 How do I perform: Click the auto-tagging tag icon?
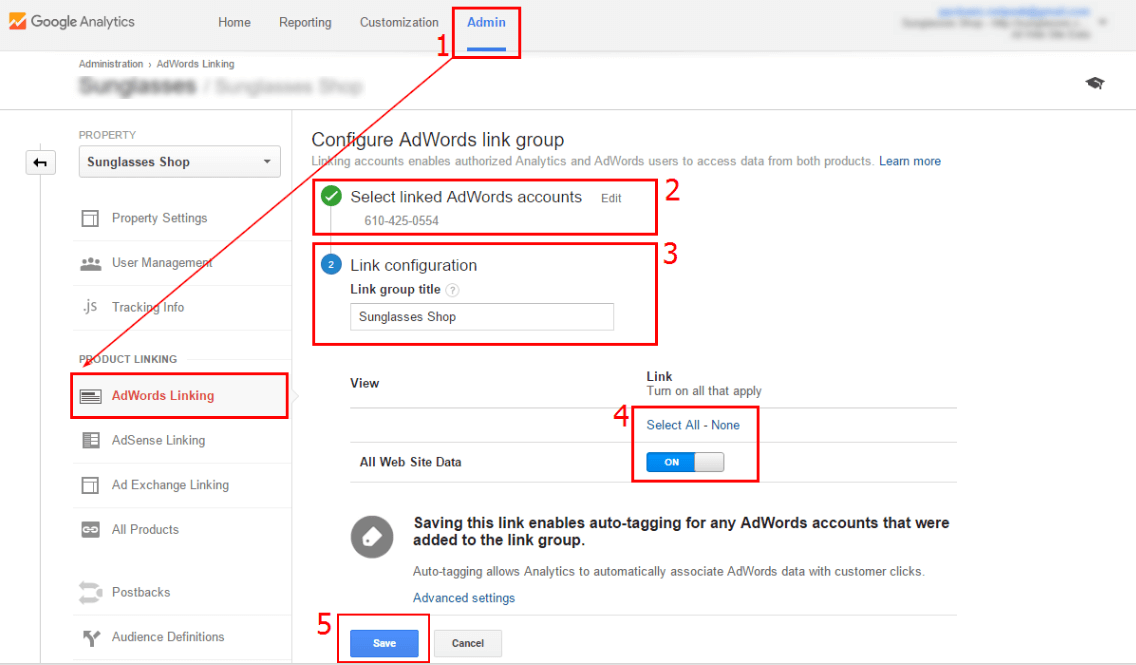372,537
